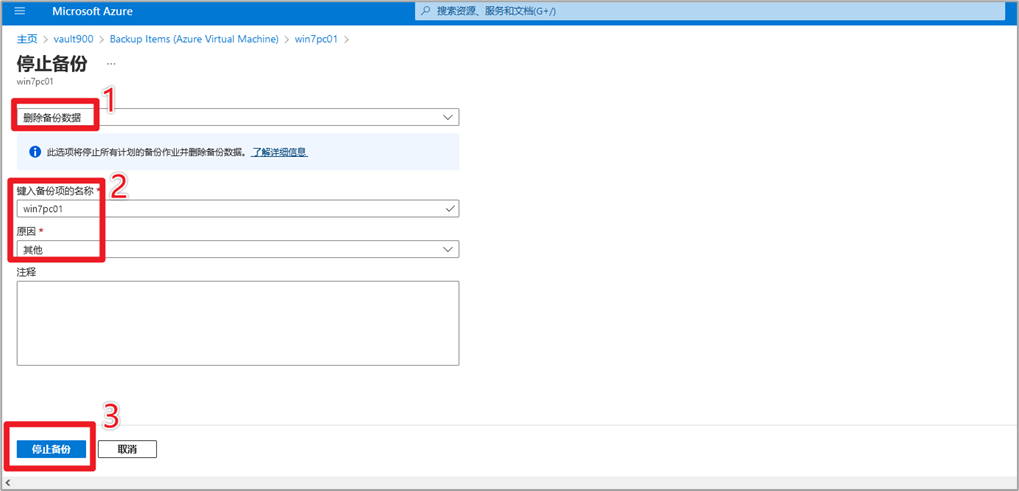Focus the search resources, services and docs box
Image resolution: width=1019 pixels, height=491 pixels.
[700, 12]
